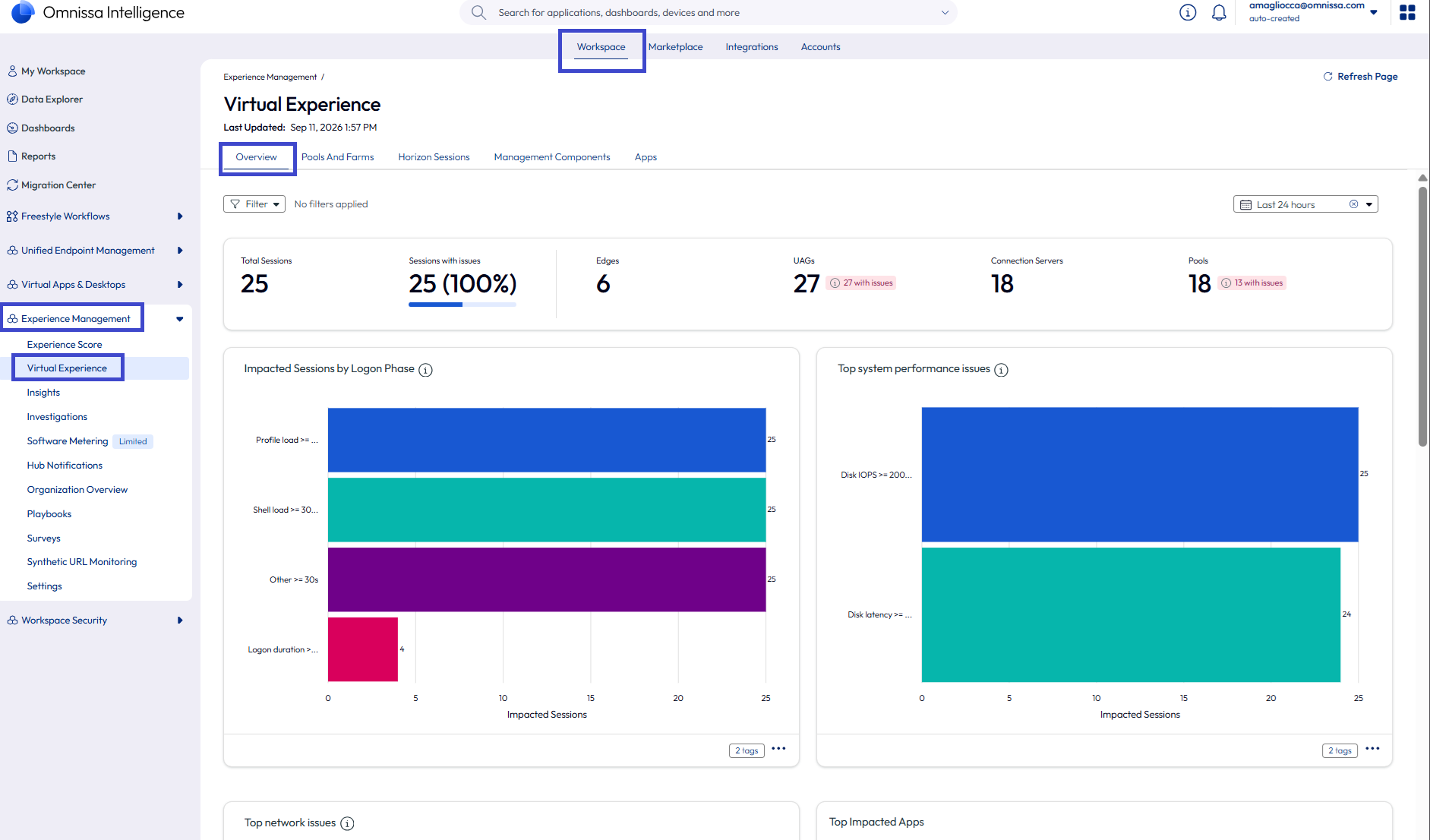Open the Management Components tab
The width and height of the screenshot is (1430, 840).
point(551,157)
